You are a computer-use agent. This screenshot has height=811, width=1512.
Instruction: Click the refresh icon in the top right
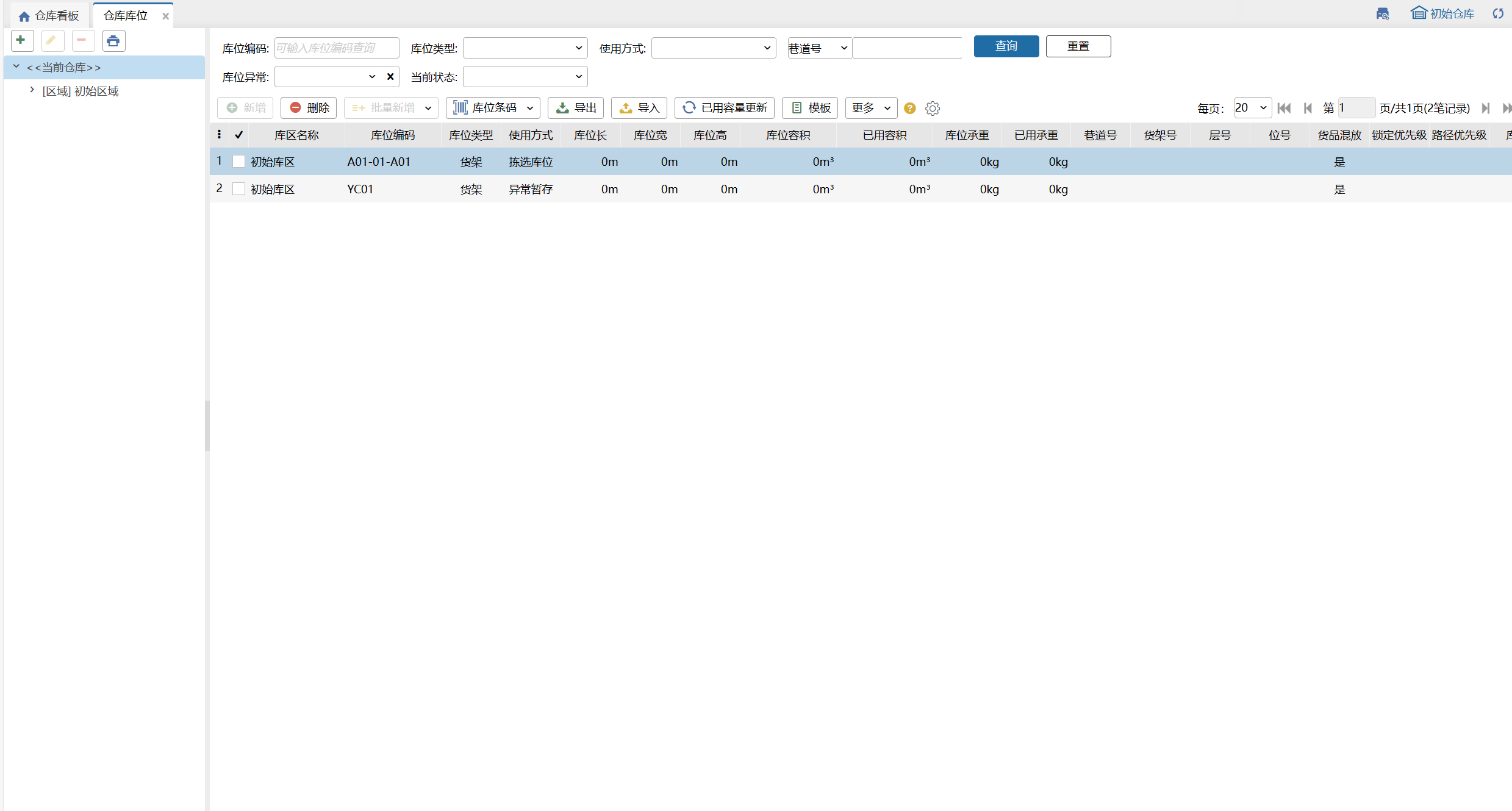(x=1497, y=13)
